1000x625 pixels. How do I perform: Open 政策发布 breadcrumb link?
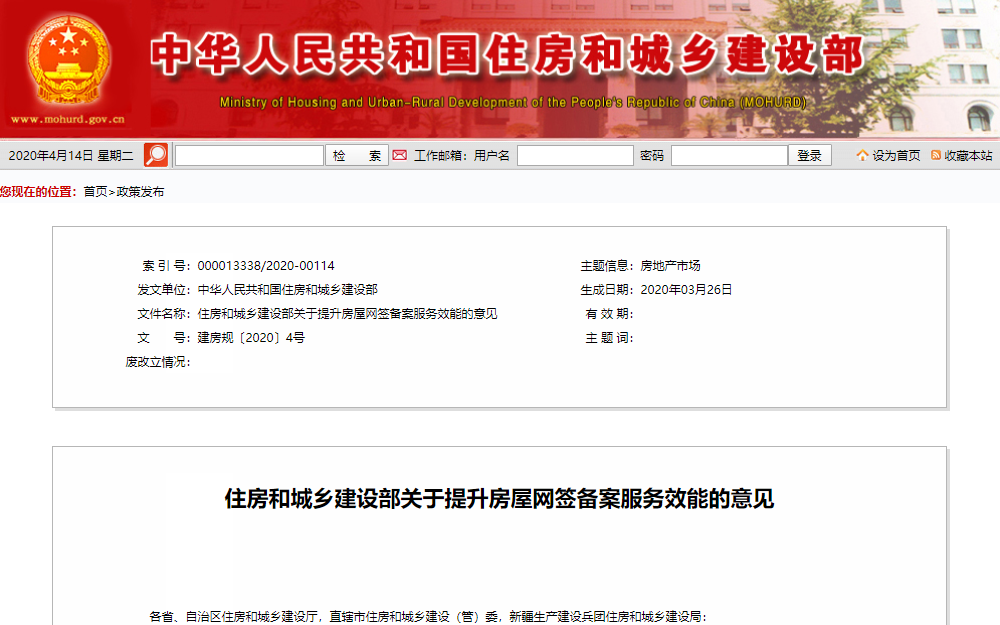[x=140, y=192]
